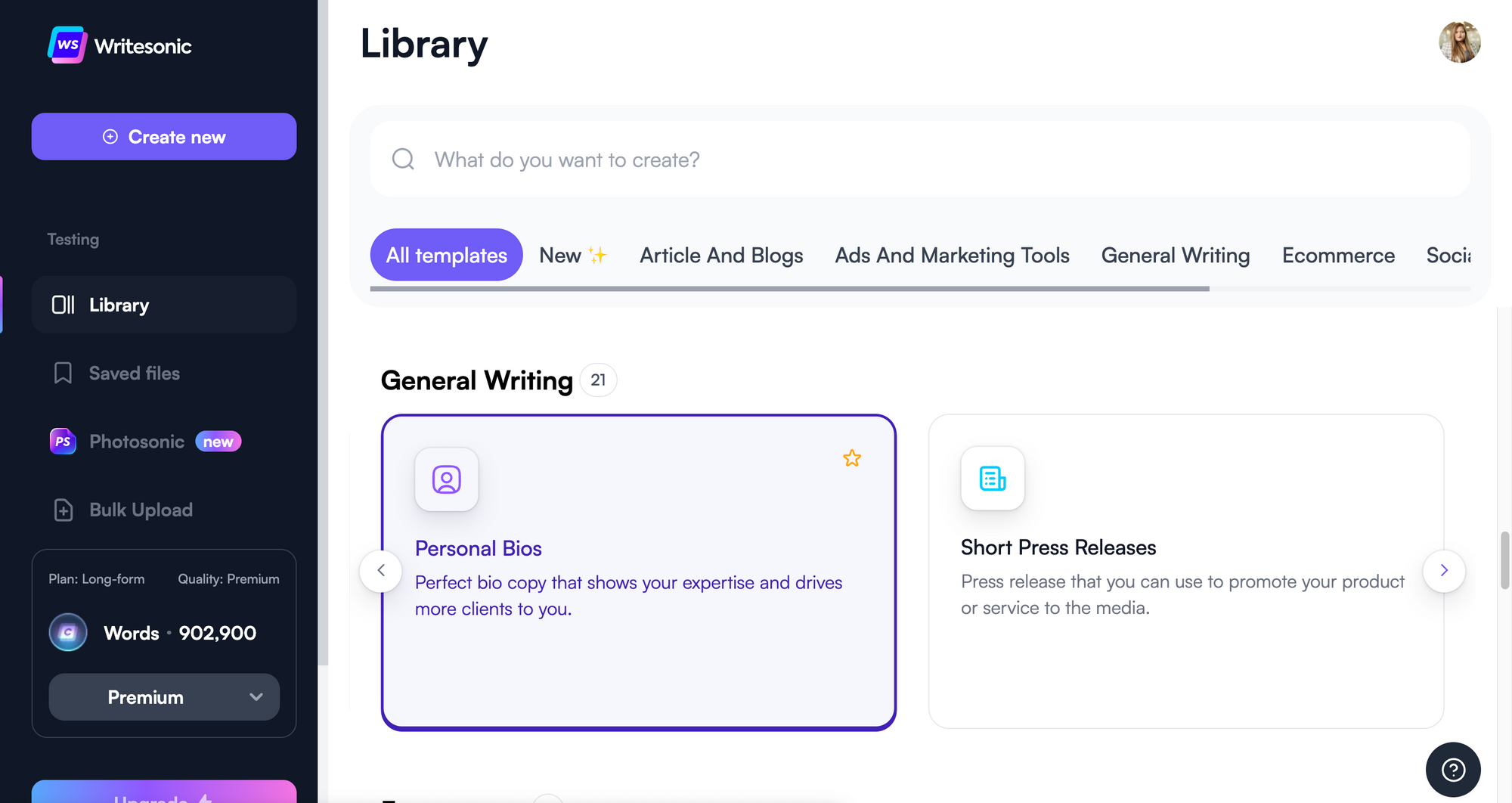
Task: Focus the template search input field
Action: 907,160
